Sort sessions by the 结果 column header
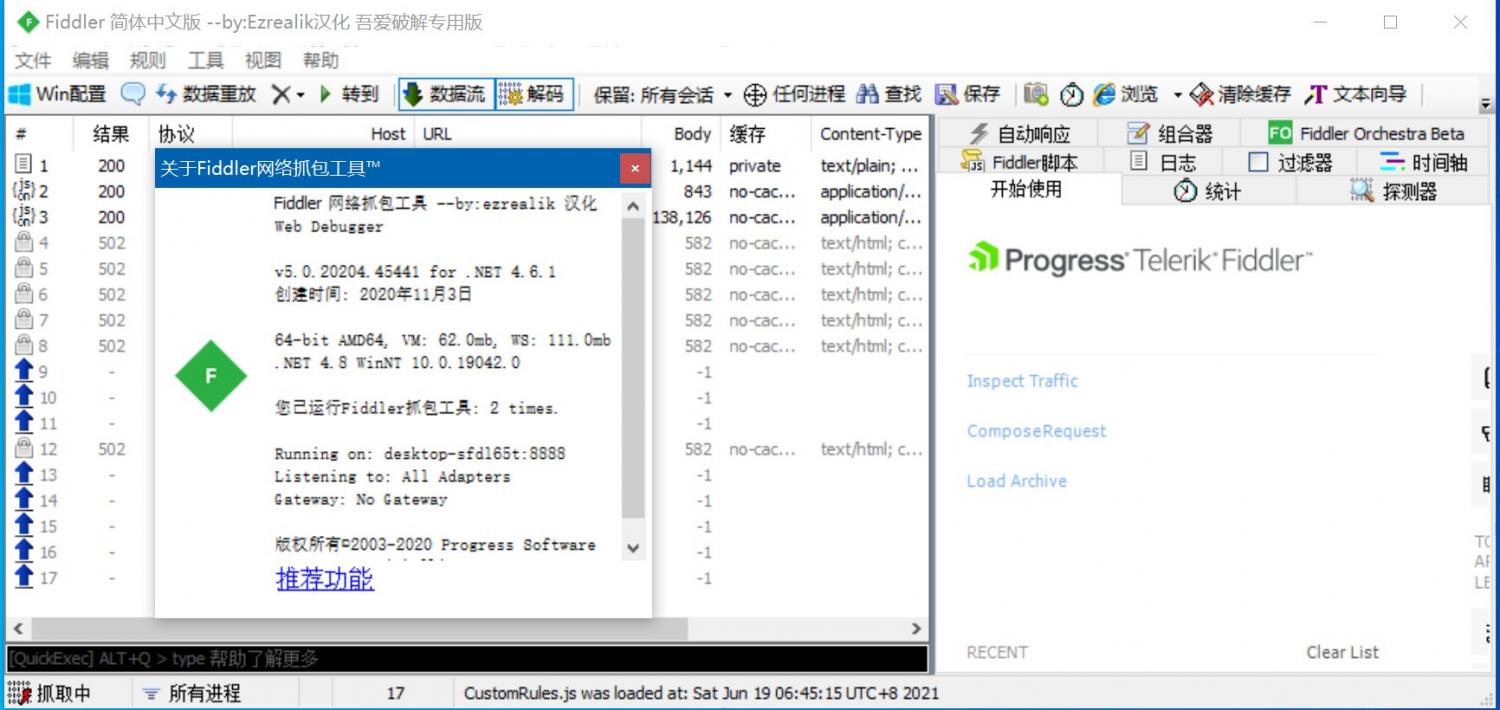The image size is (1500, 710). point(112,134)
